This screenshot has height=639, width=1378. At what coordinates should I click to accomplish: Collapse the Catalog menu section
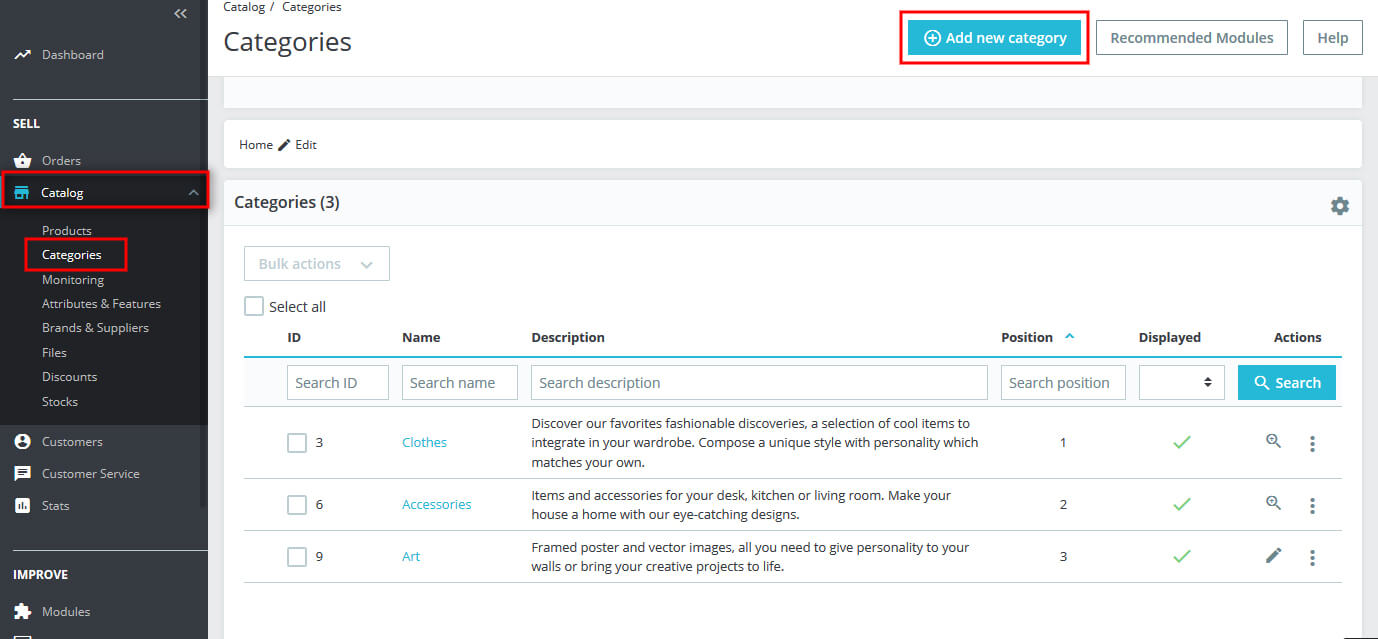193,193
